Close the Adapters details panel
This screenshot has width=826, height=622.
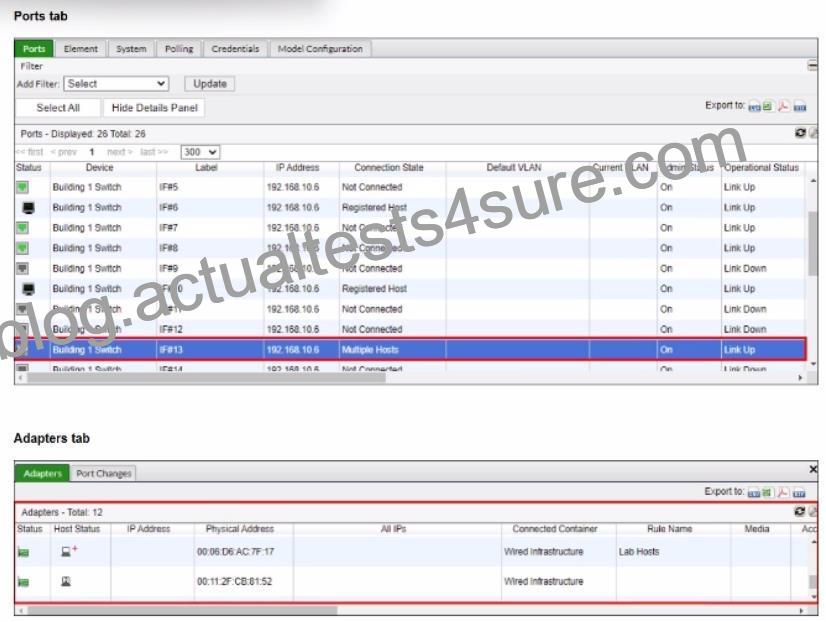pyautogui.click(x=813, y=469)
